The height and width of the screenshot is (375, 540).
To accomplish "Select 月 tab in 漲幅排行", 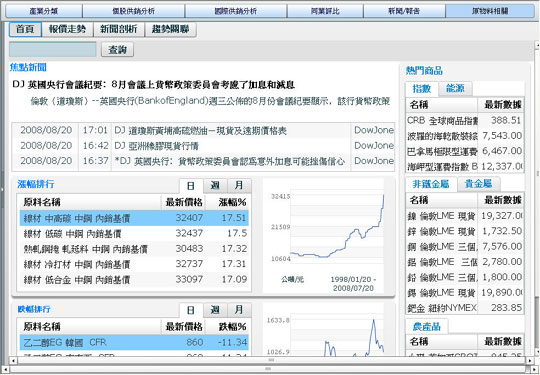I will (x=239, y=186).
